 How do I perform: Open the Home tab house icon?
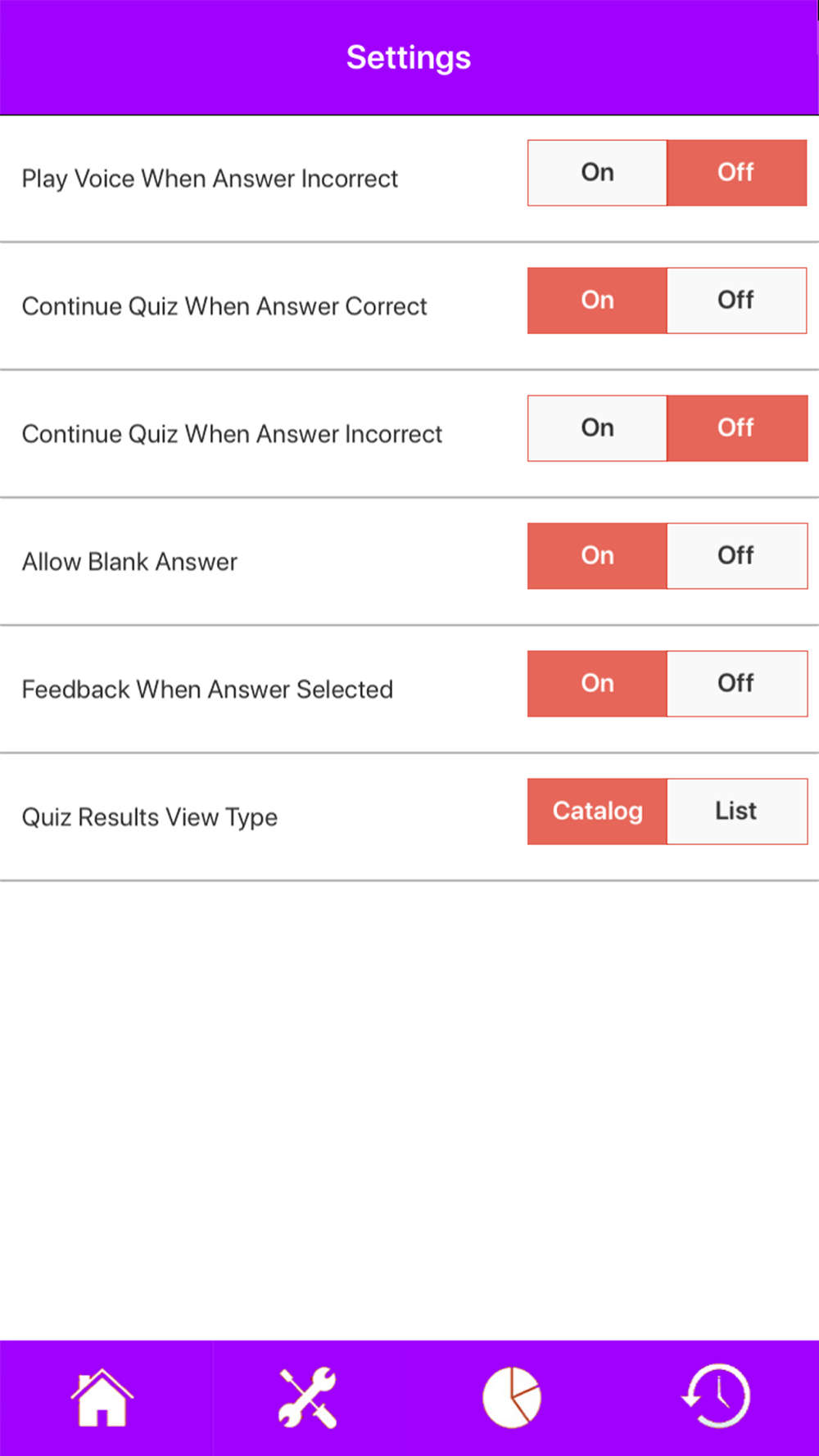coord(102,1397)
